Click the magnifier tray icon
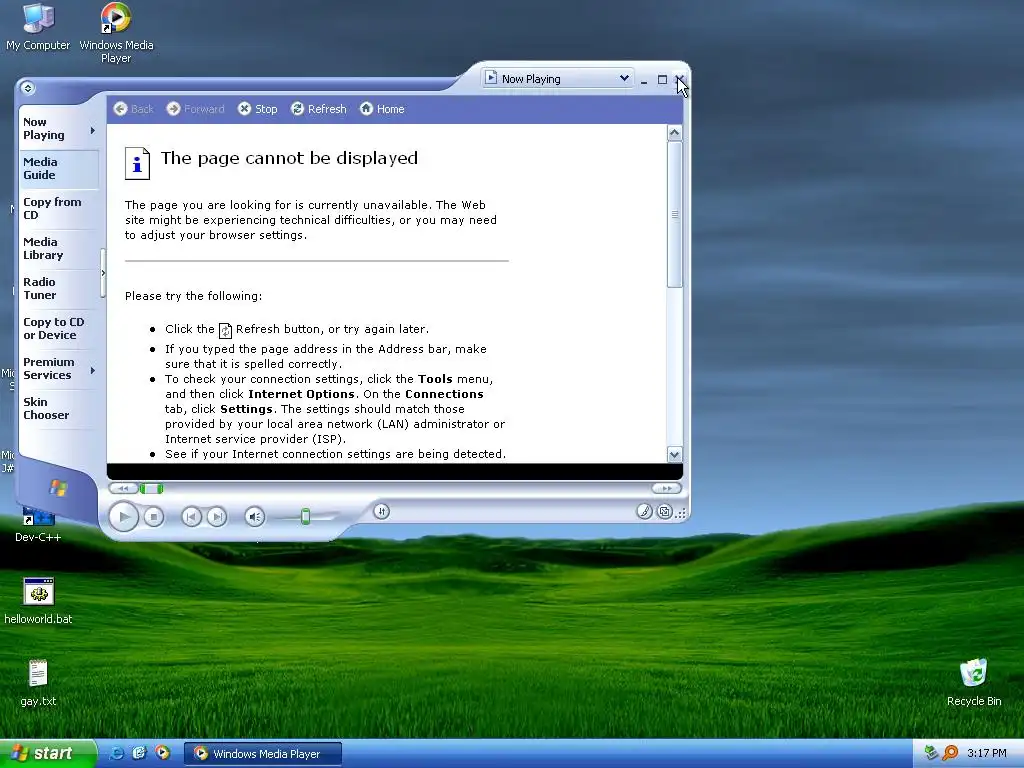 (x=950, y=753)
